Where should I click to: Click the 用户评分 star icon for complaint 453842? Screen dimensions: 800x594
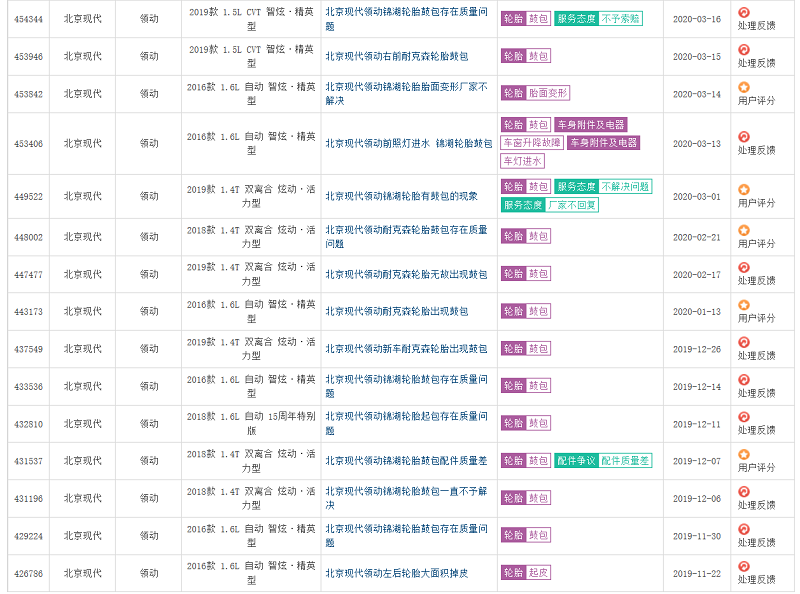point(743,88)
